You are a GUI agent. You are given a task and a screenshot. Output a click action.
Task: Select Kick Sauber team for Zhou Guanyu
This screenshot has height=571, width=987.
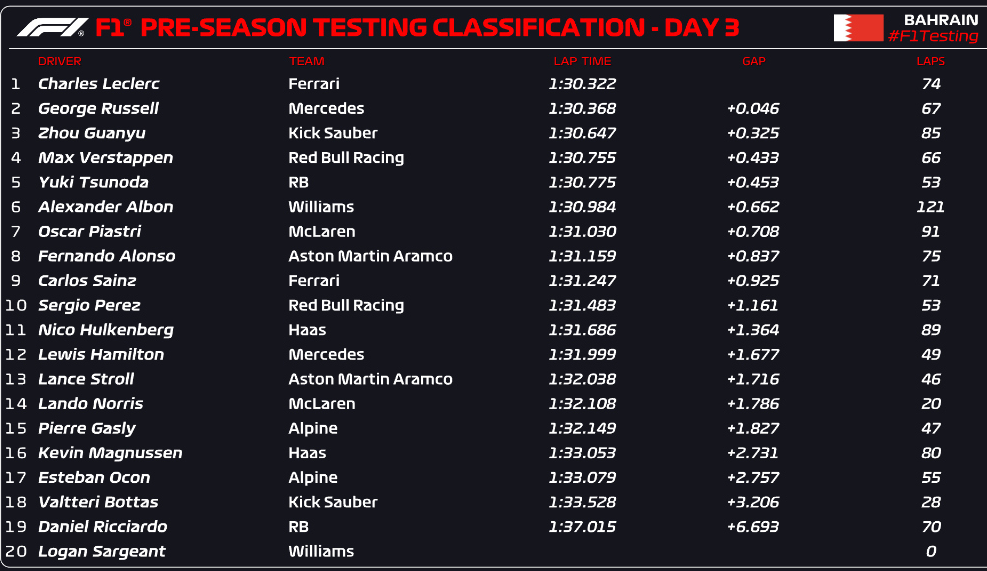tap(333, 133)
